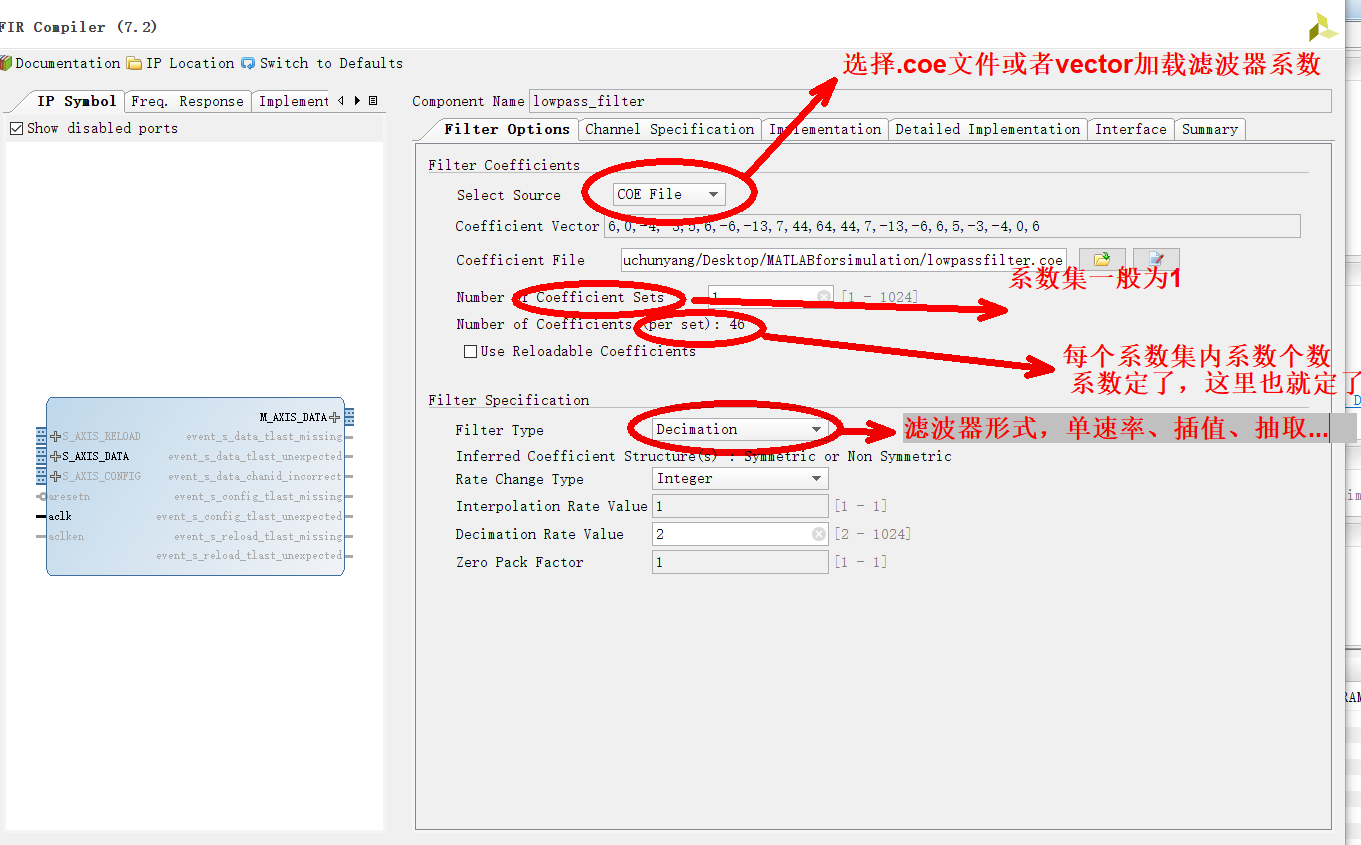Edit the coefficient file

click(1156, 260)
